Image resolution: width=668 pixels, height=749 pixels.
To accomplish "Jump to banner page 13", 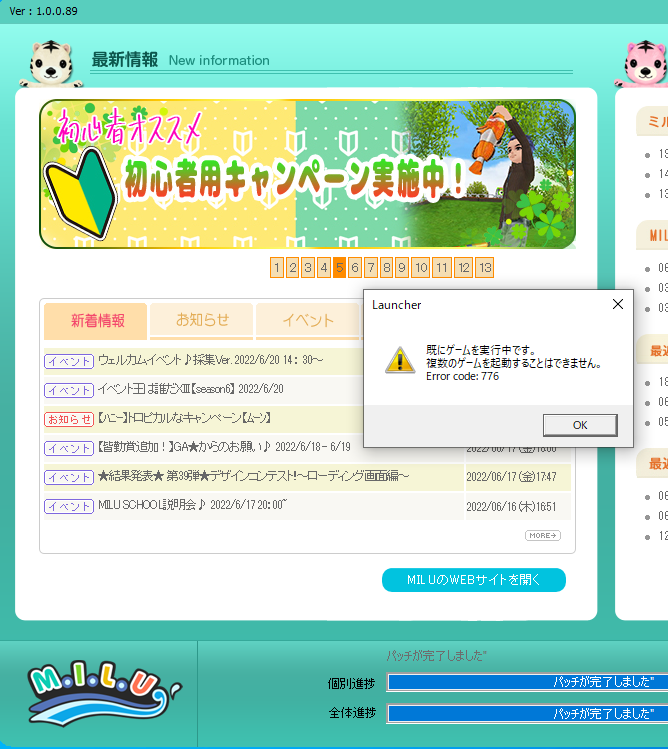I will point(484,267).
